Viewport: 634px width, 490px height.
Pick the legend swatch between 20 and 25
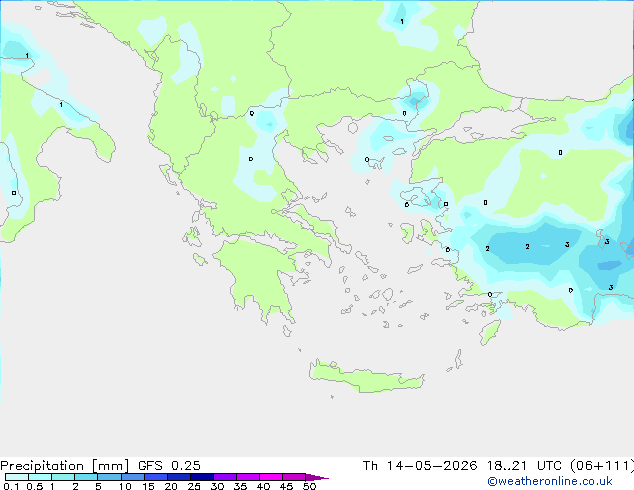179,477
